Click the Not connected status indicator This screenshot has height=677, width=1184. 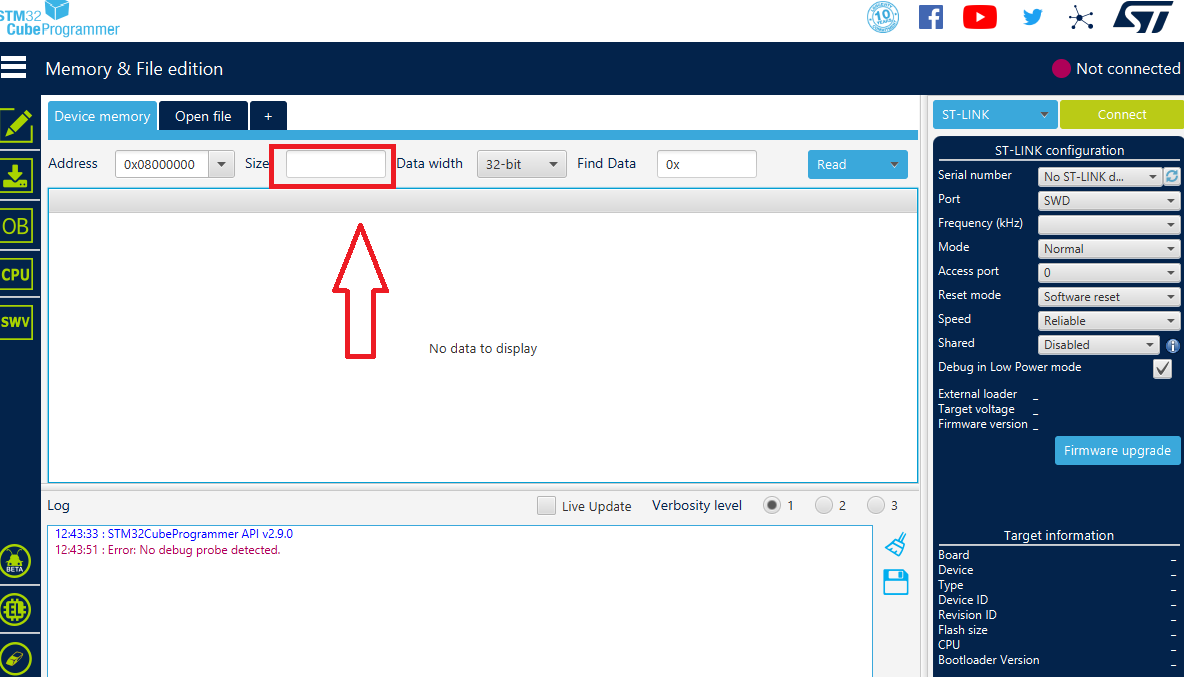(1117, 69)
